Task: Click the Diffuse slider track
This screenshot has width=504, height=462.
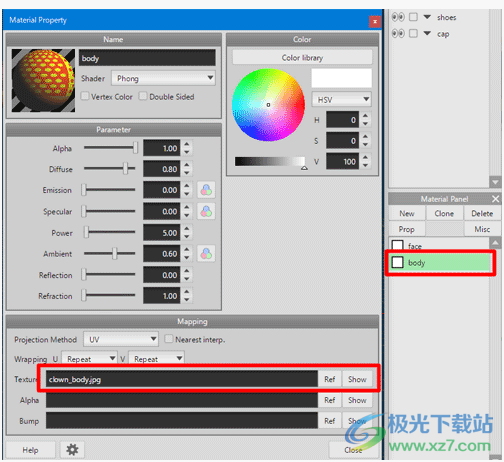Action: [x=109, y=169]
